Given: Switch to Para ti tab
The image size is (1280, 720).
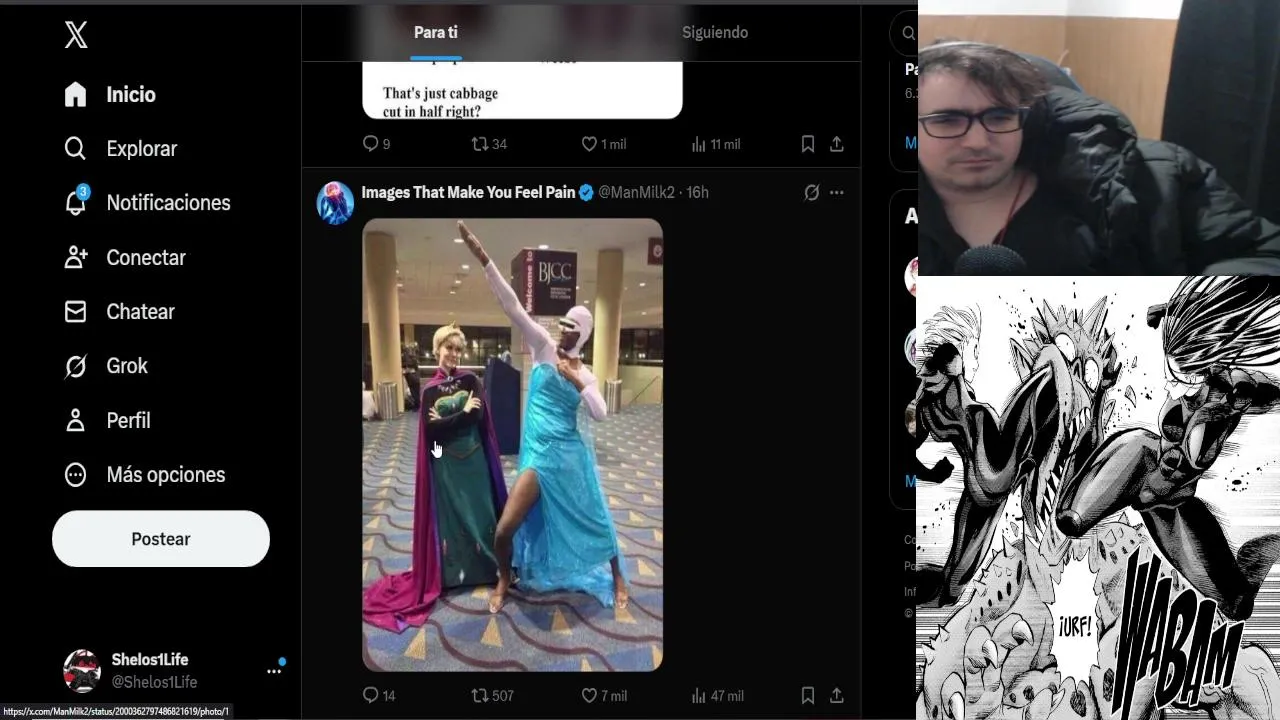Looking at the screenshot, I should 436,32.
